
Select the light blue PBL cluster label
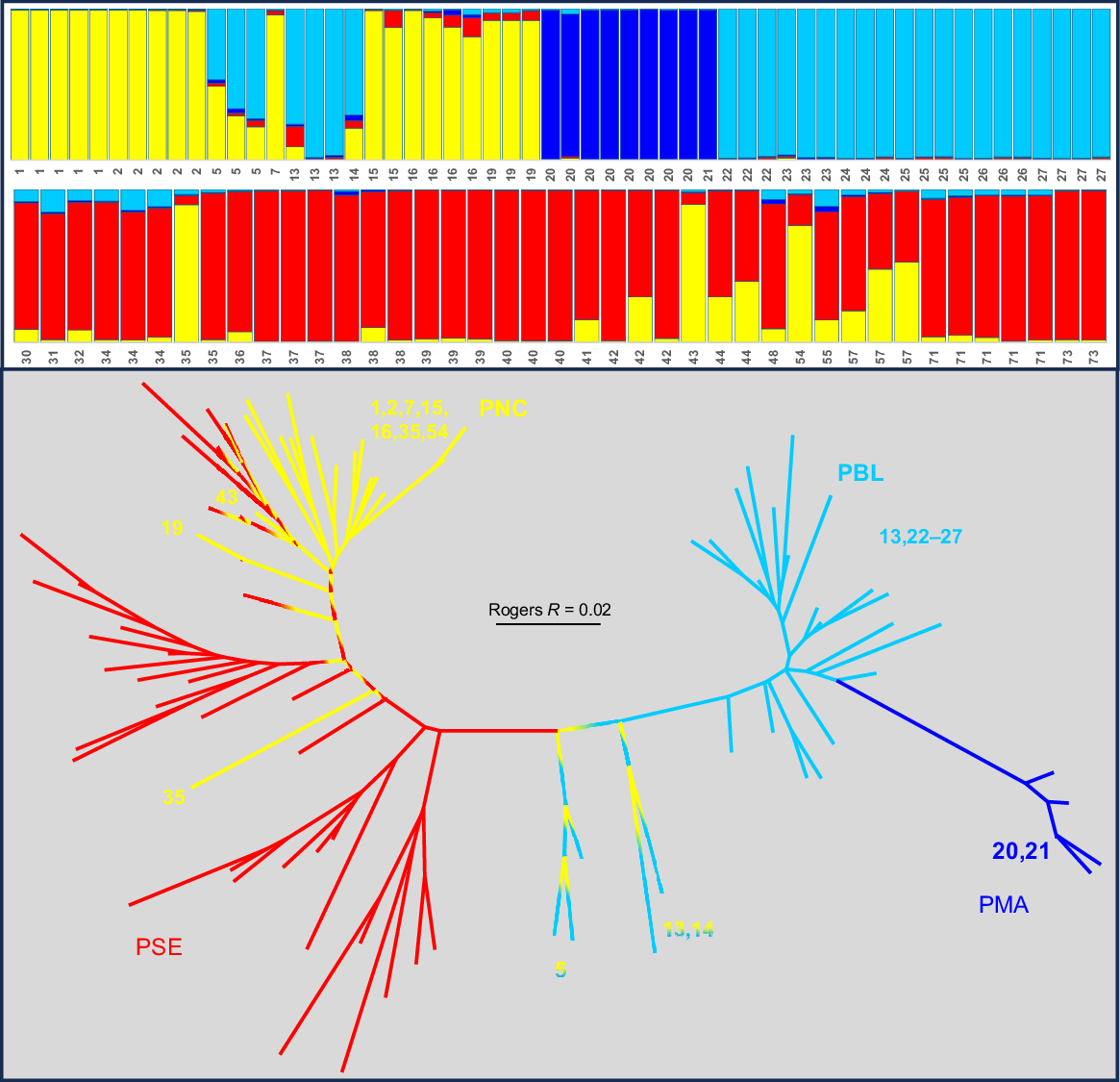point(860,473)
